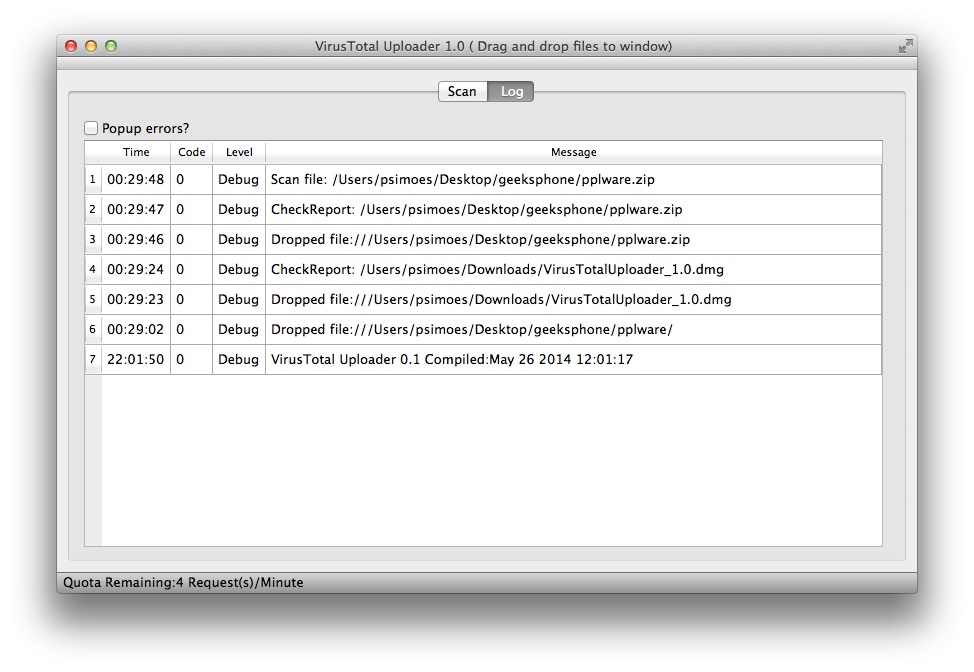
Task: Select the 'Scan file: ...pplware.zip' message
Action: [x=573, y=179]
